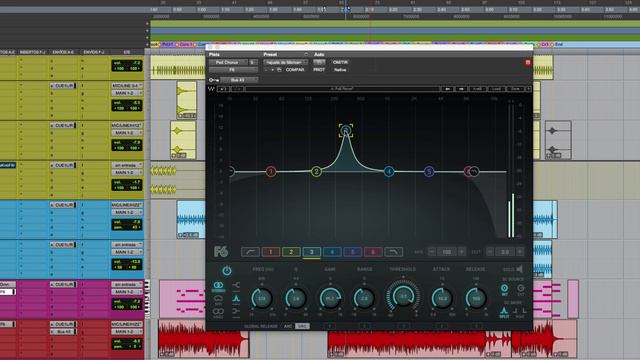
Task: Click EQ band 4 blue node on graph
Action: 389,171
